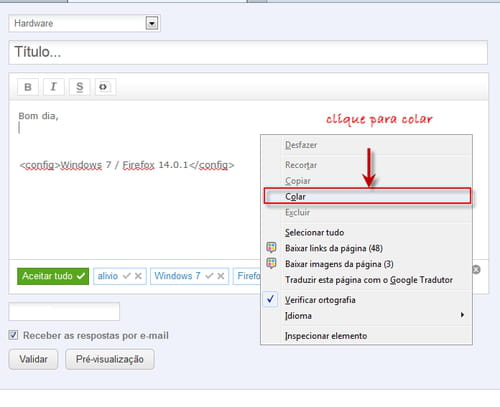The height and width of the screenshot is (407, 500).
Task: Accept the alivio tag checkmark
Action: [x=127, y=276]
